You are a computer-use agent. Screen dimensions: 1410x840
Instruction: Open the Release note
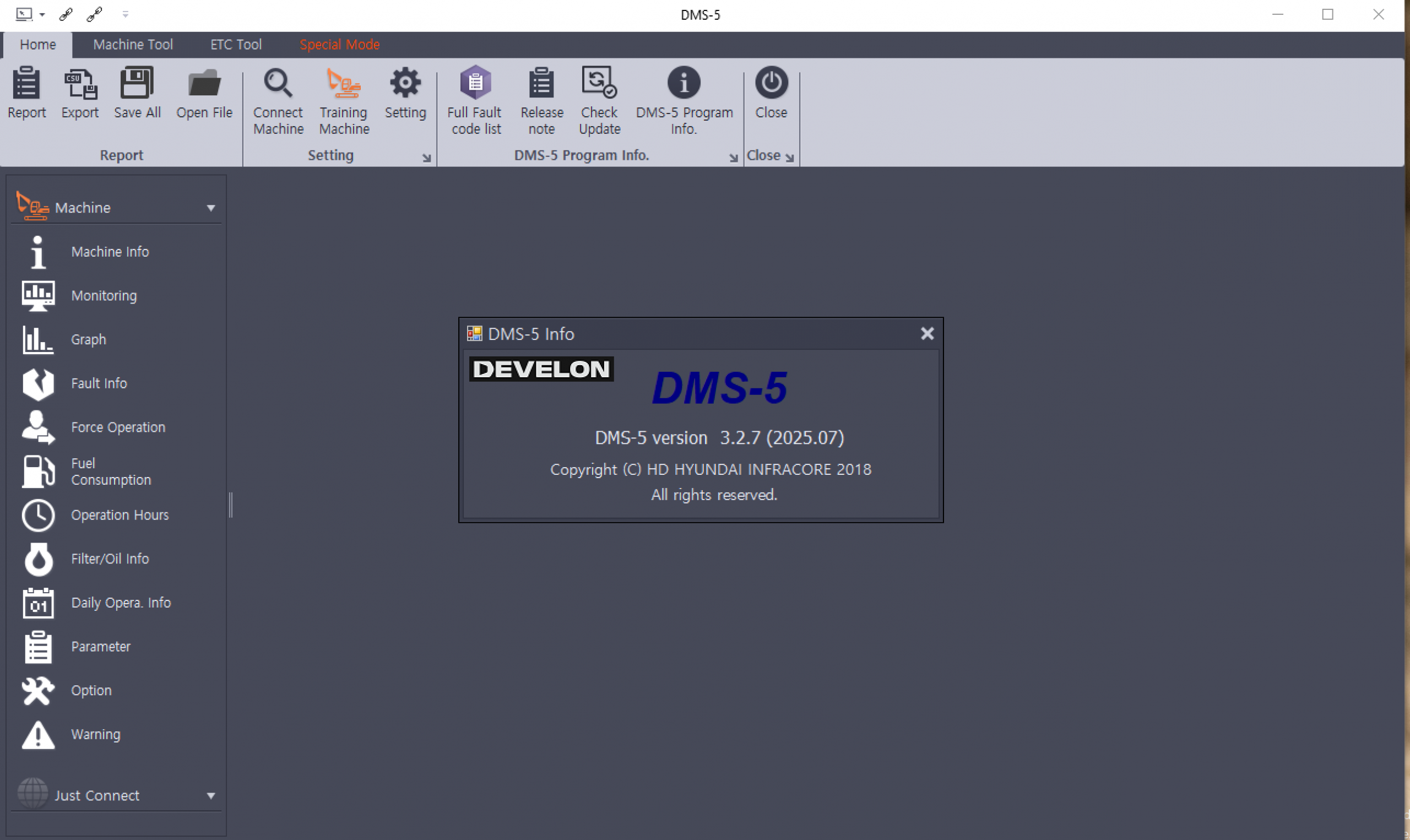(x=541, y=101)
